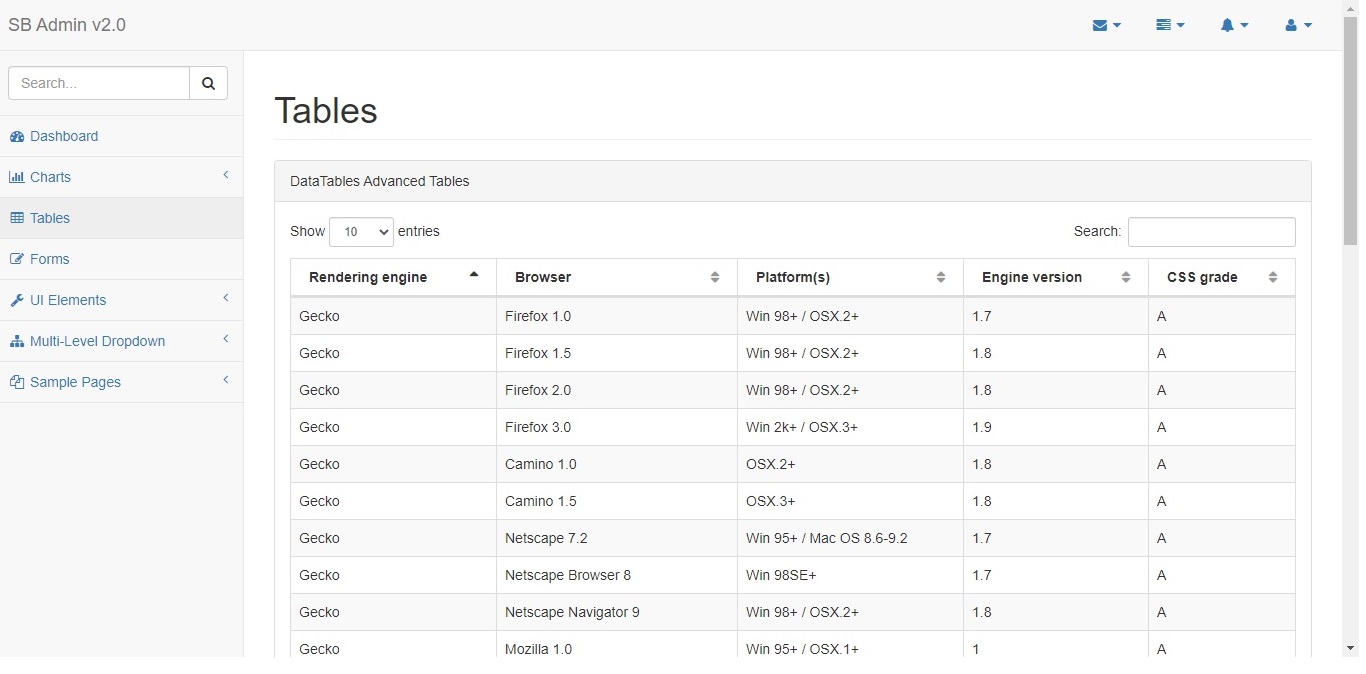Viewport: 1366px width, 674px height.
Task: Toggle sorting on the CSS grade column
Action: (1274, 277)
